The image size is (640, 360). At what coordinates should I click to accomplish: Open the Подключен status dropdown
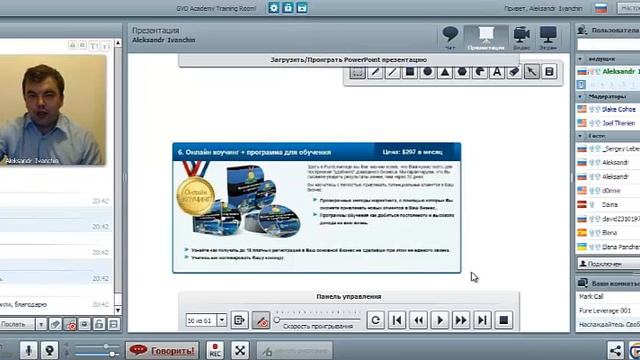tap(608, 264)
